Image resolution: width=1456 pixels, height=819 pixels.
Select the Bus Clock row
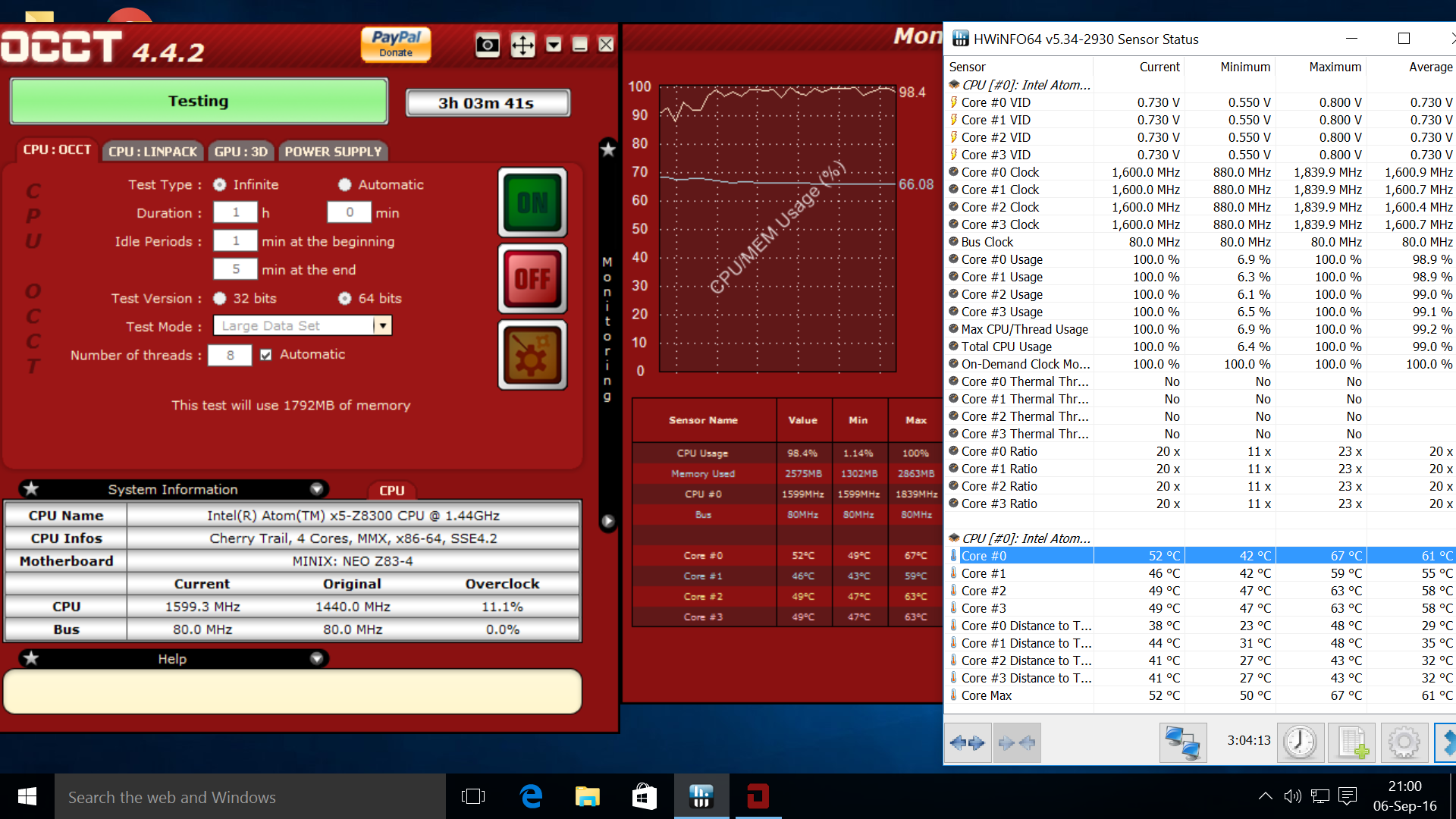[x=1200, y=242]
